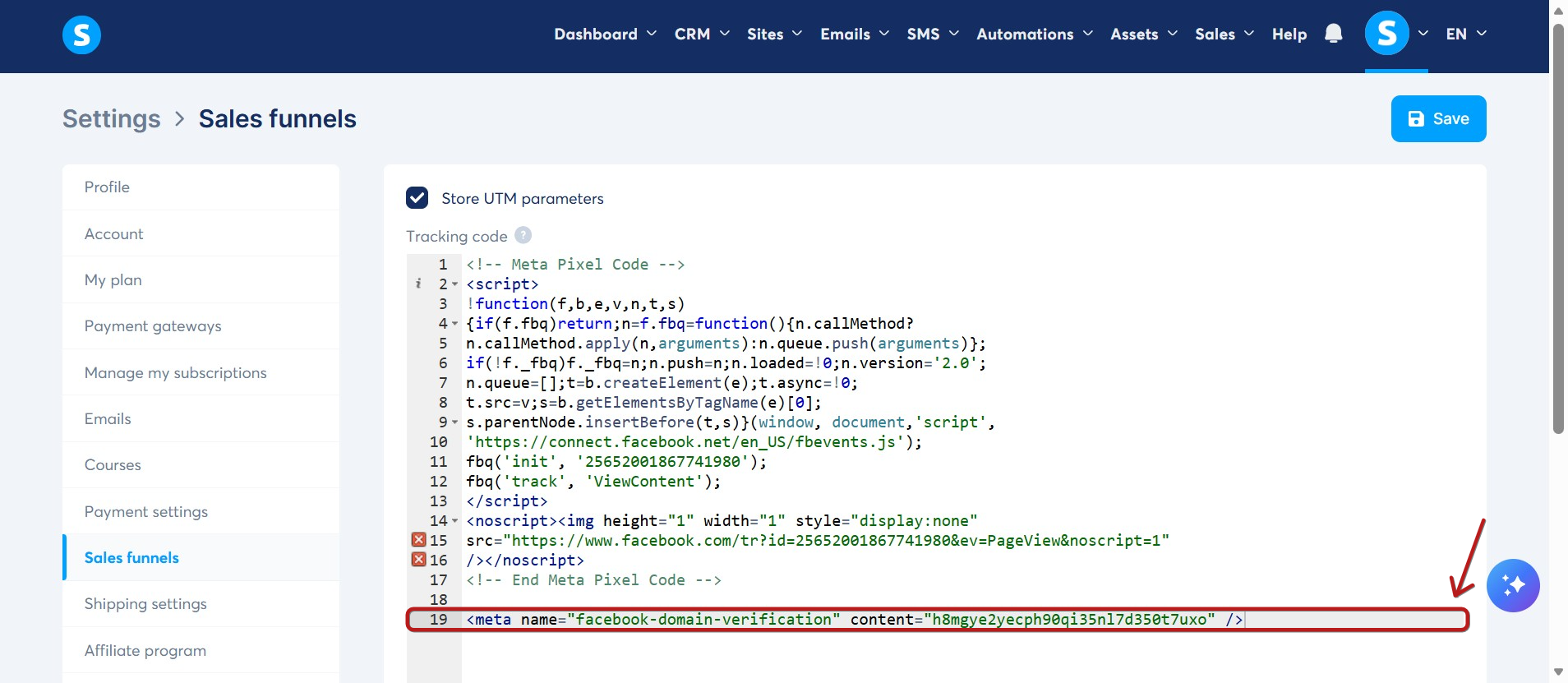Open Affiliate program settings

(201, 651)
